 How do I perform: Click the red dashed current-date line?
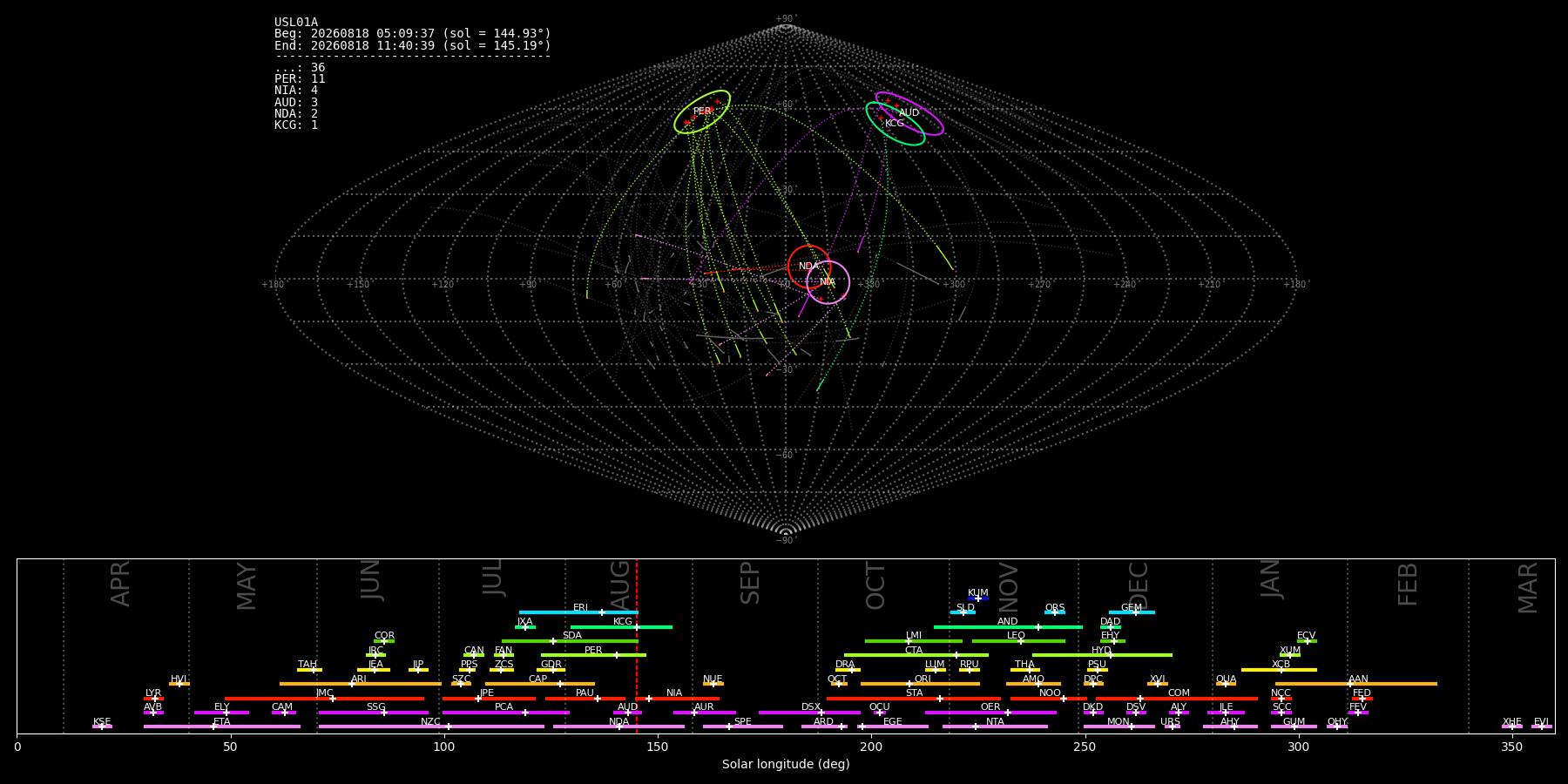pyautogui.click(x=637, y=645)
